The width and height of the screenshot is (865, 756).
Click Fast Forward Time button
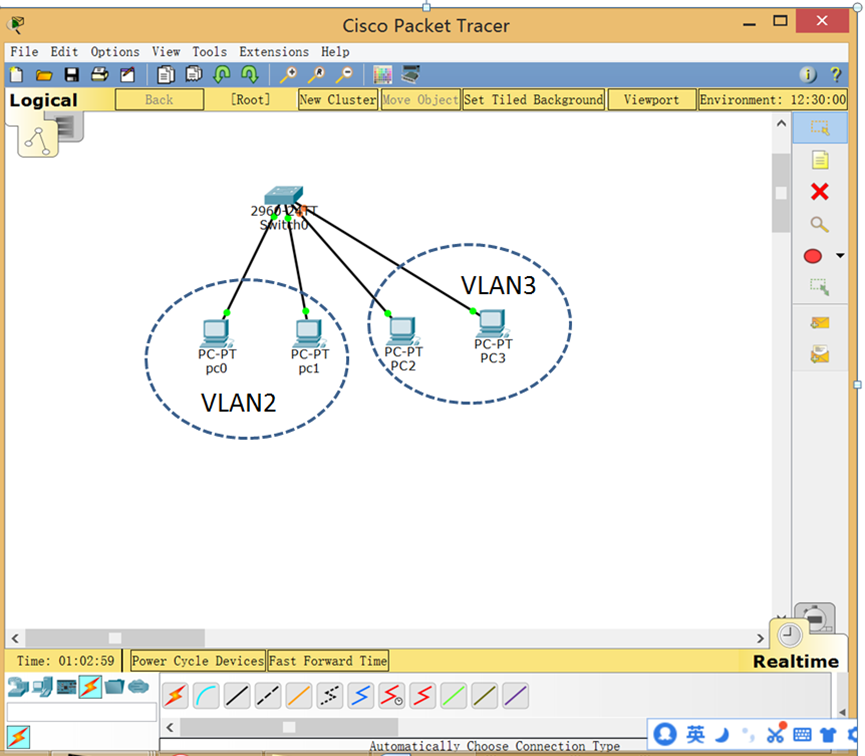coord(328,661)
